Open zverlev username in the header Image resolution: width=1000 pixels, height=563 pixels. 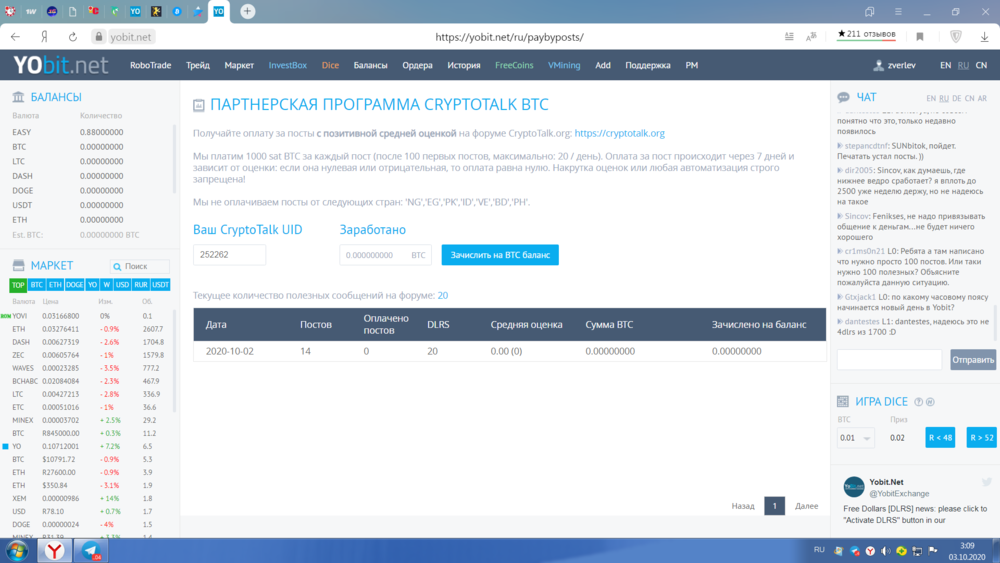[x=901, y=65]
